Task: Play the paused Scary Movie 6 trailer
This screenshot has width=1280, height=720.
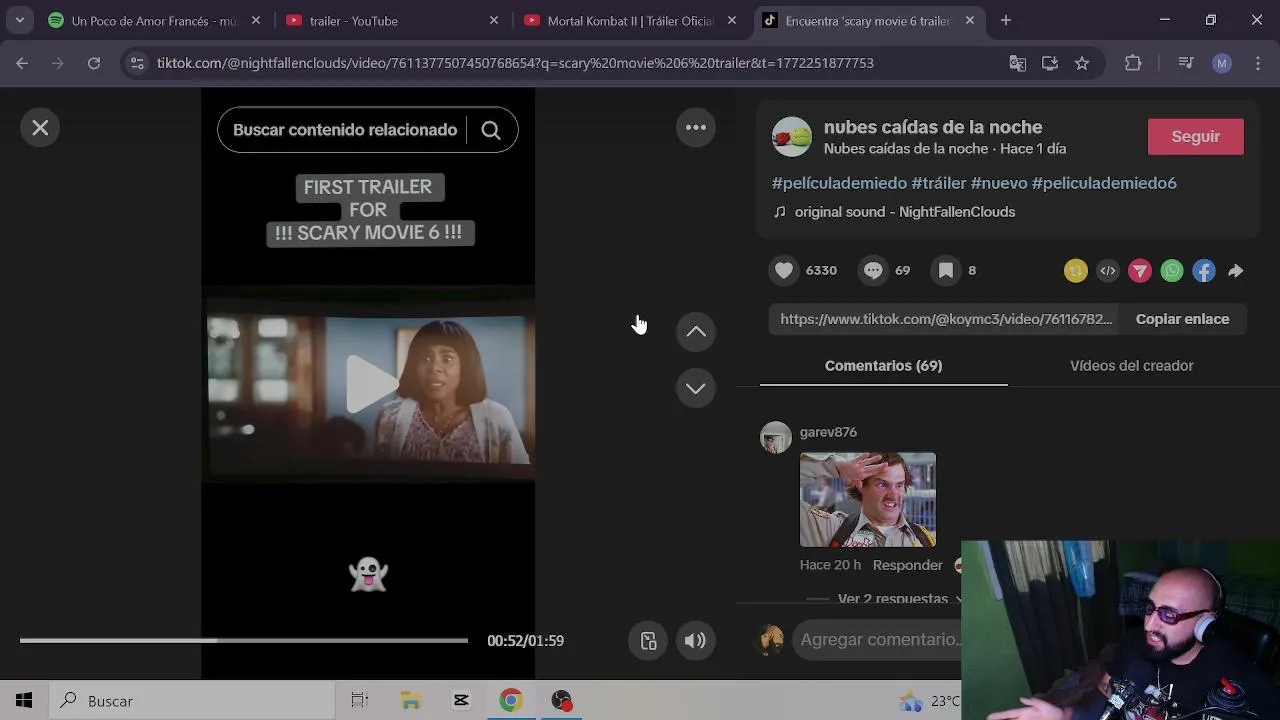Action: click(370, 384)
